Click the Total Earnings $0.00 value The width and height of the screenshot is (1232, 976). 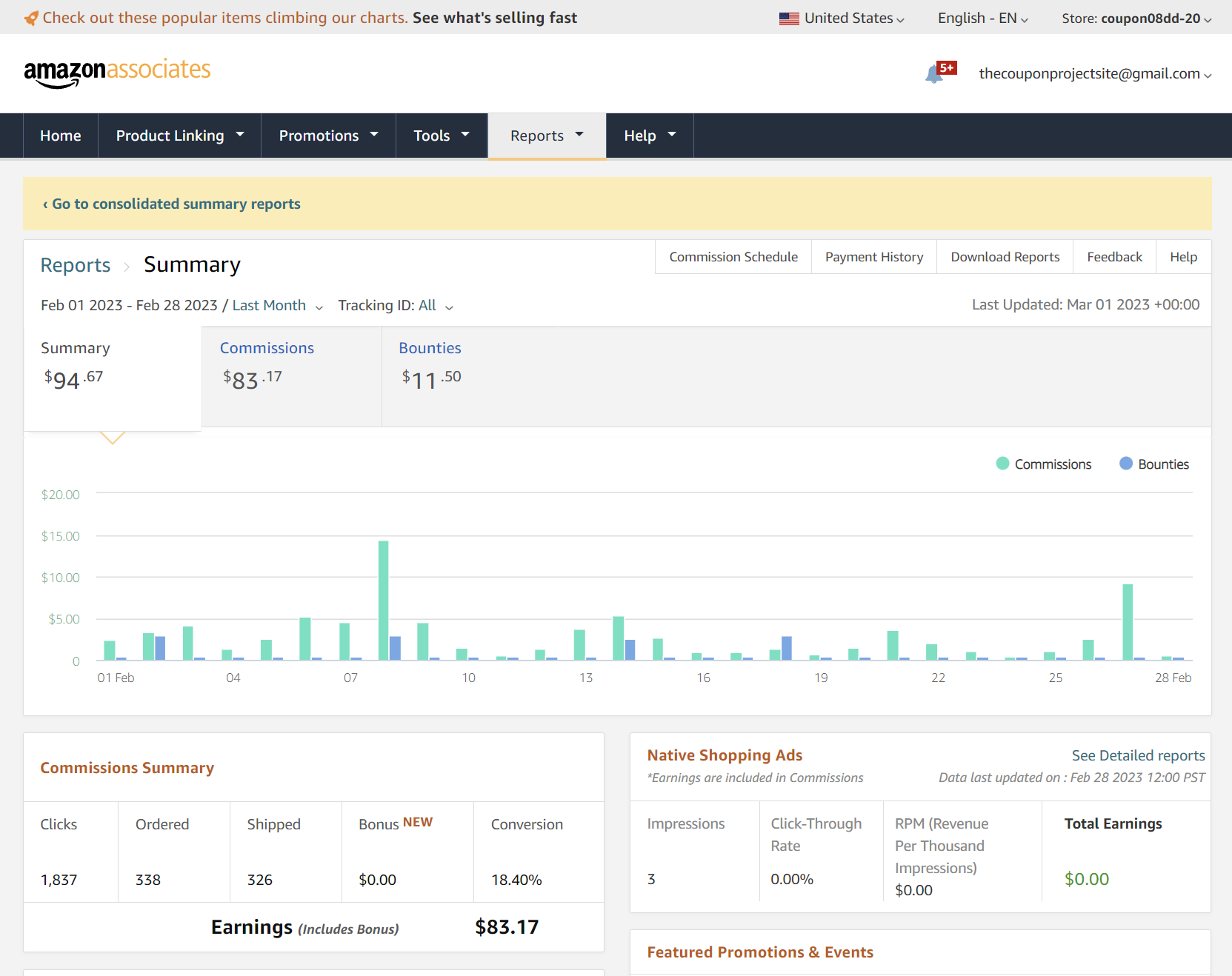point(1087,879)
